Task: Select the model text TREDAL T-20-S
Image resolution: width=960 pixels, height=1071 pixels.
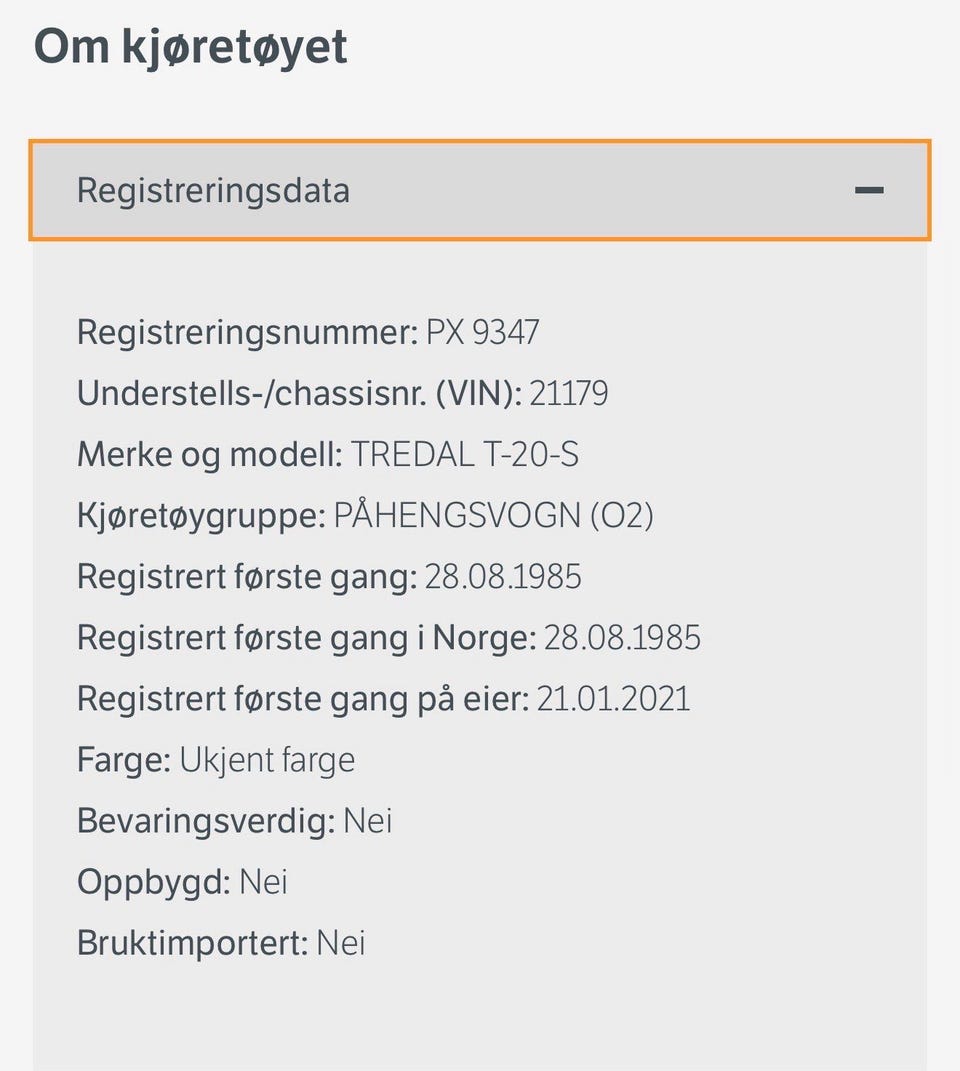Action: coord(464,455)
